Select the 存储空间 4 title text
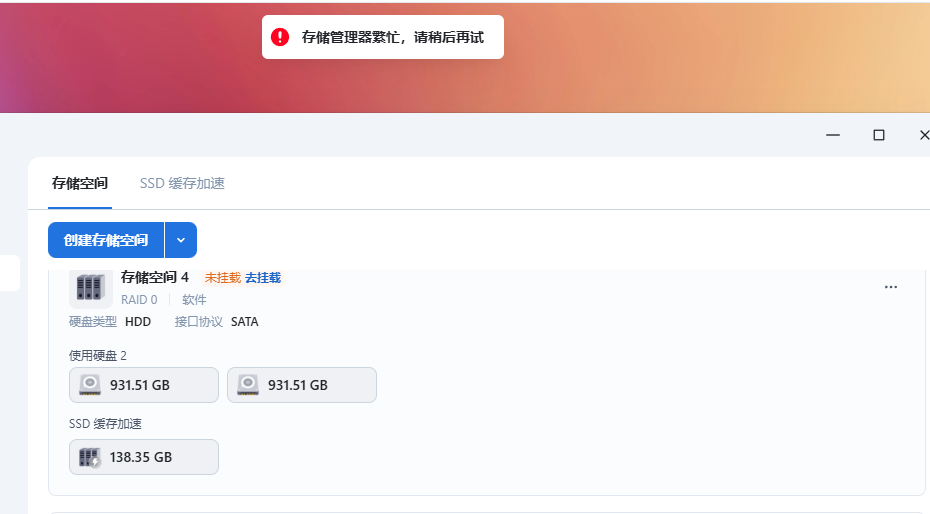This screenshot has height=514, width=930. 155,277
